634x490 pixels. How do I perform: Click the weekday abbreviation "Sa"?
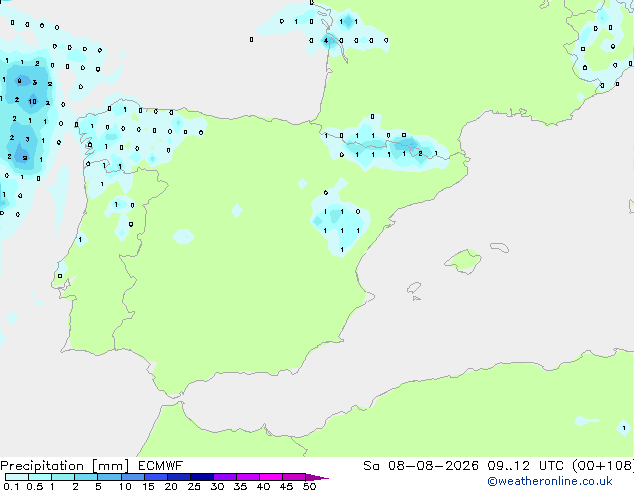(x=371, y=466)
